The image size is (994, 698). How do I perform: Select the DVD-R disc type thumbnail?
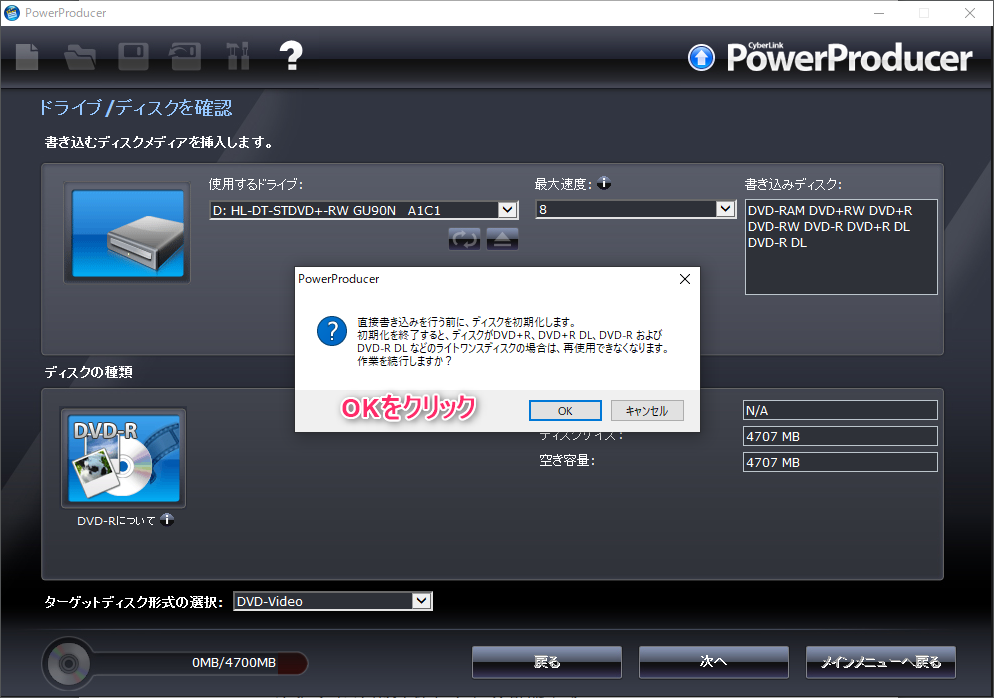pos(124,458)
